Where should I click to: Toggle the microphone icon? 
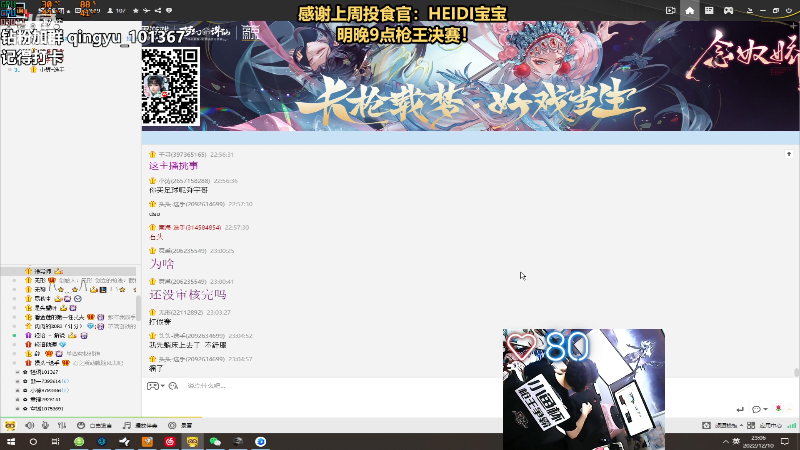point(45,426)
